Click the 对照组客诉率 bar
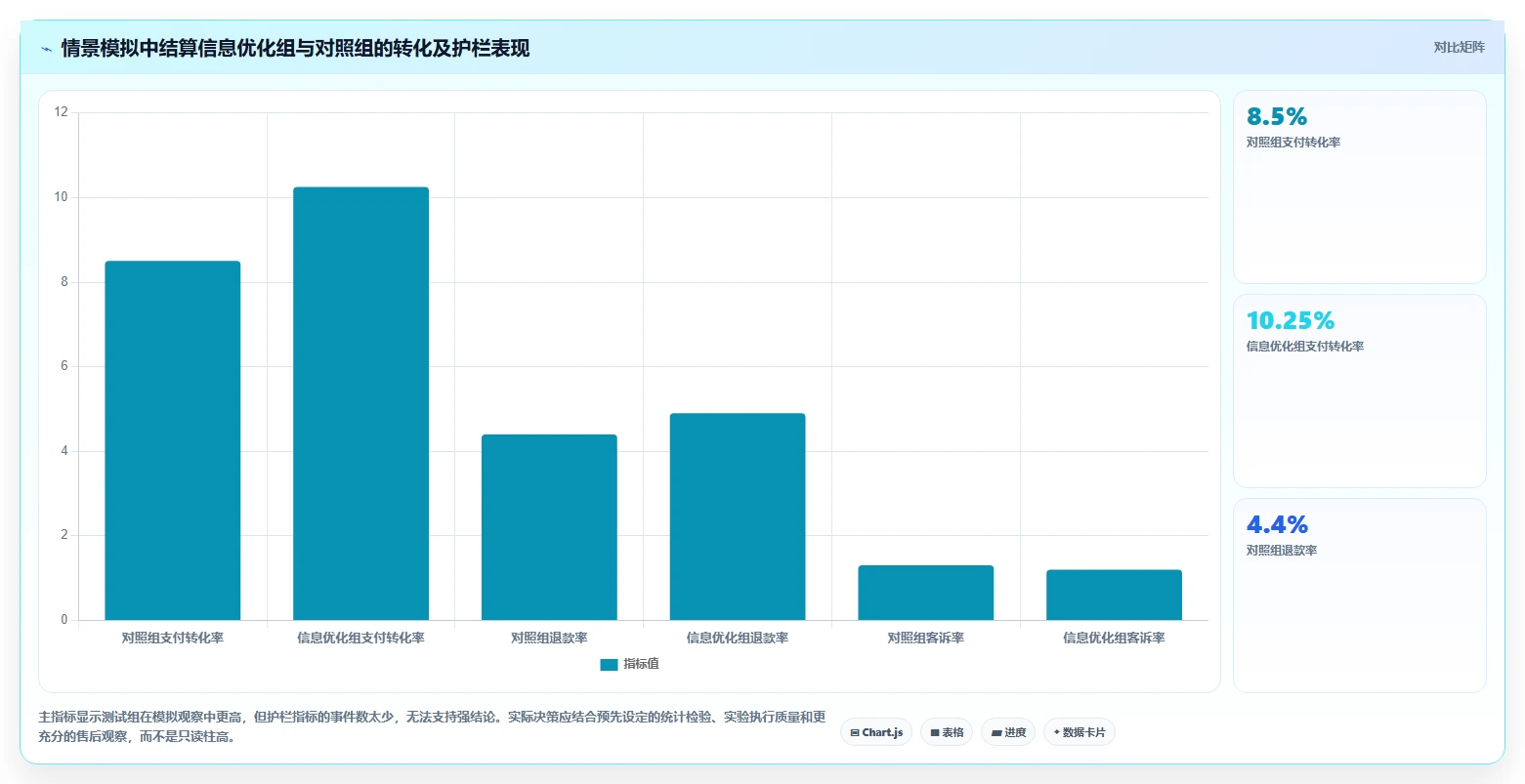Image resolution: width=1525 pixels, height=784 pixels. pos(926,593)
